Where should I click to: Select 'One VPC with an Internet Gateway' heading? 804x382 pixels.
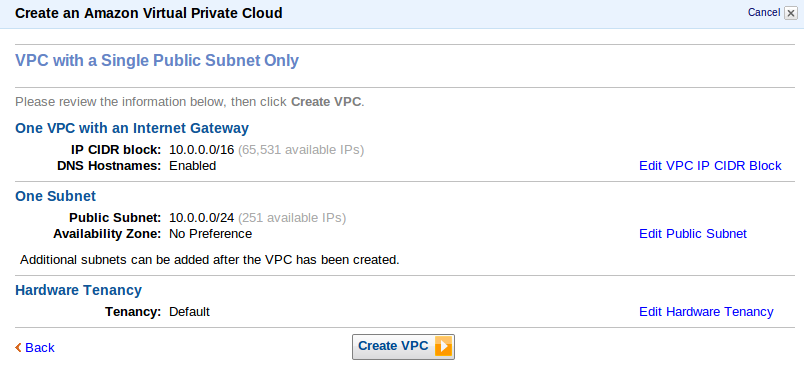[132, 128]
